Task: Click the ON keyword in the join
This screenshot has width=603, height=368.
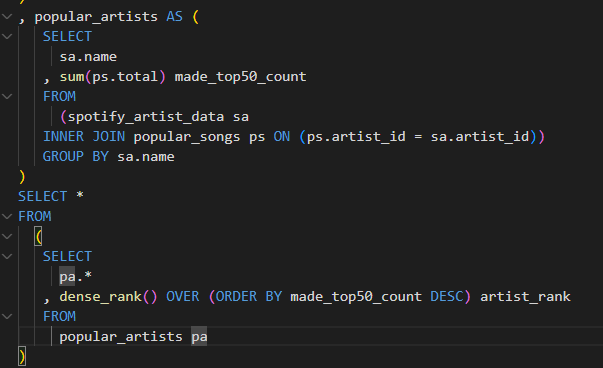Action: (x=282, y=137)
